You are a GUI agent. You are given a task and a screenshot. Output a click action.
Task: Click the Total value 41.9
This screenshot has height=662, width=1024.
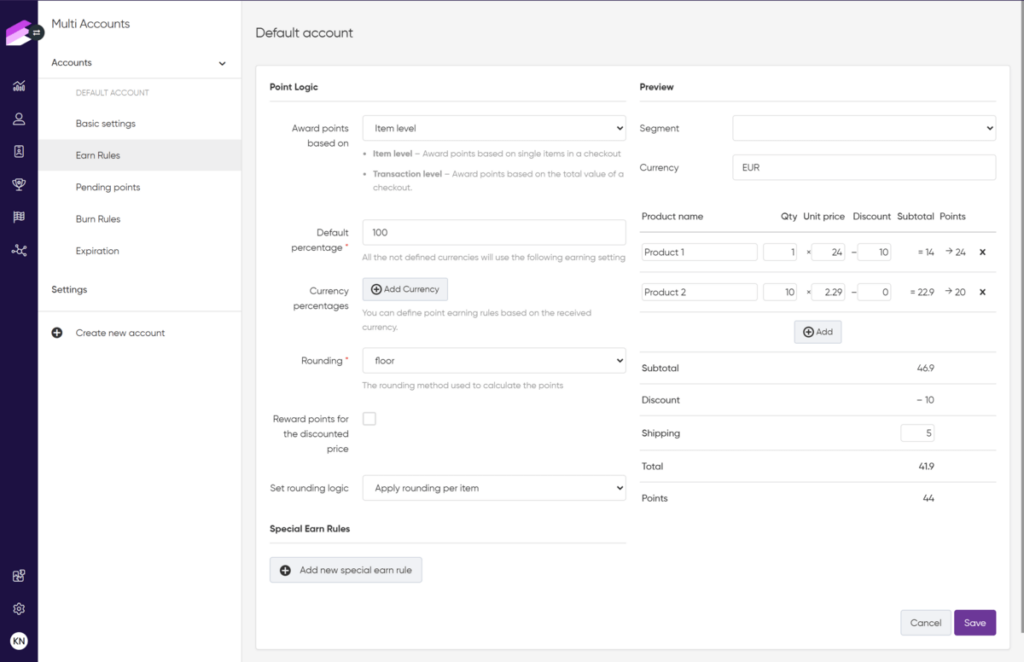coord(926,466)
